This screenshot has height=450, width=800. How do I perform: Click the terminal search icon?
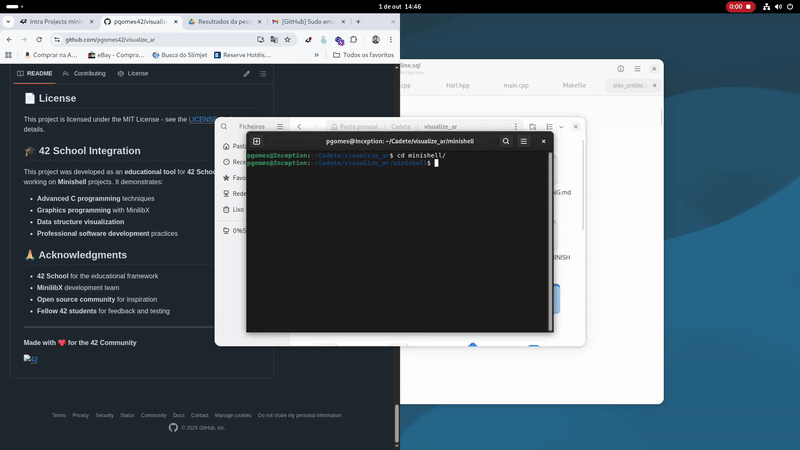(506, 141)
